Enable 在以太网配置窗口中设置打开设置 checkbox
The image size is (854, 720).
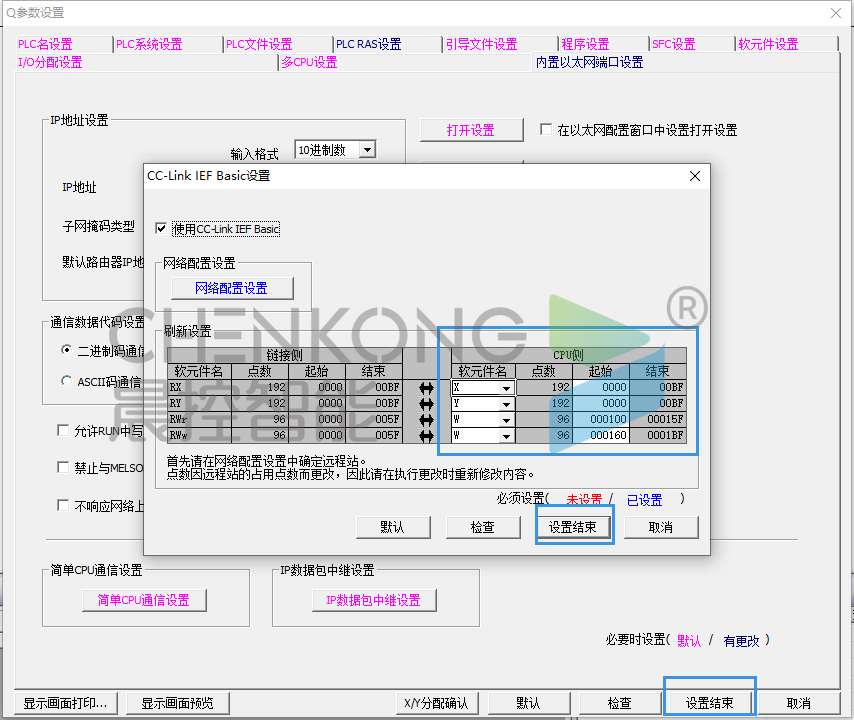pos(545,129)
